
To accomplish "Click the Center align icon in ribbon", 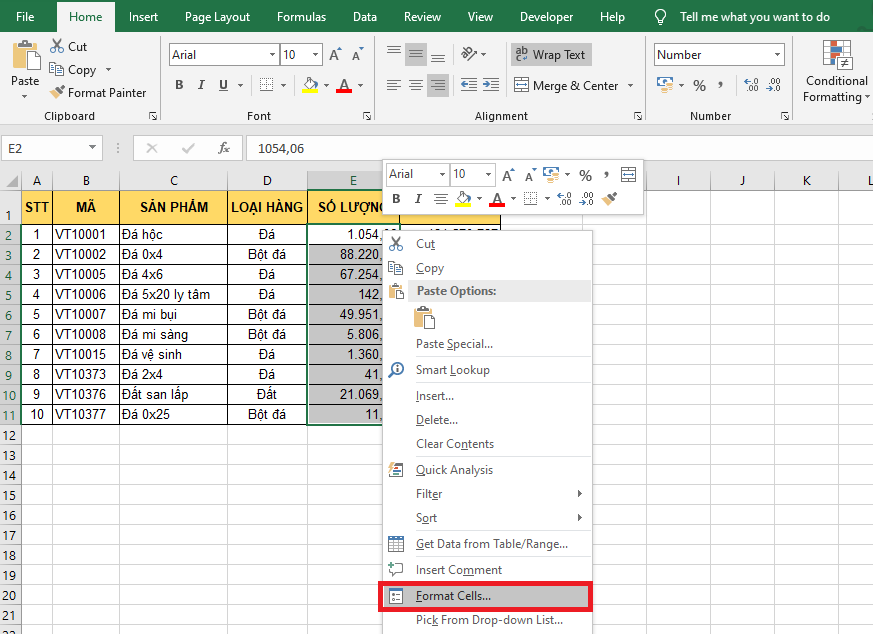I will (x=416, y=86).
